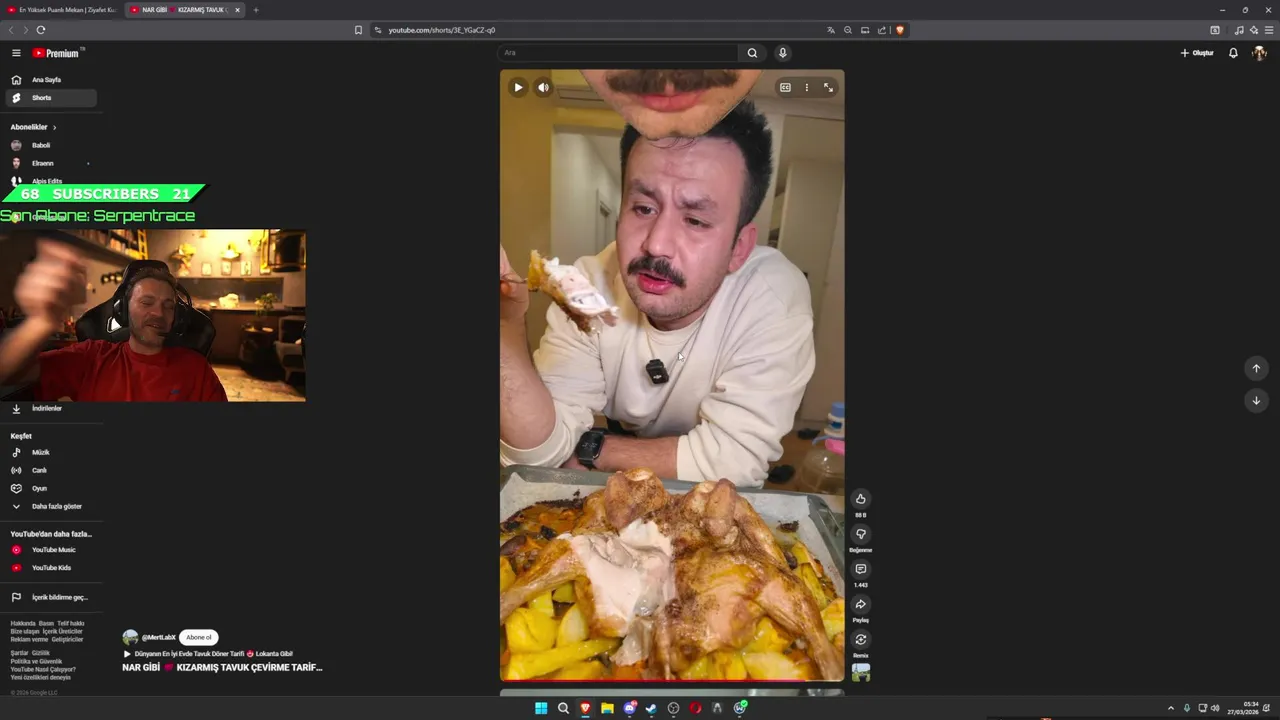Click the zoom icon in the address bar
The width and height of the screenshot is (1280, 720).
[848, 30]
